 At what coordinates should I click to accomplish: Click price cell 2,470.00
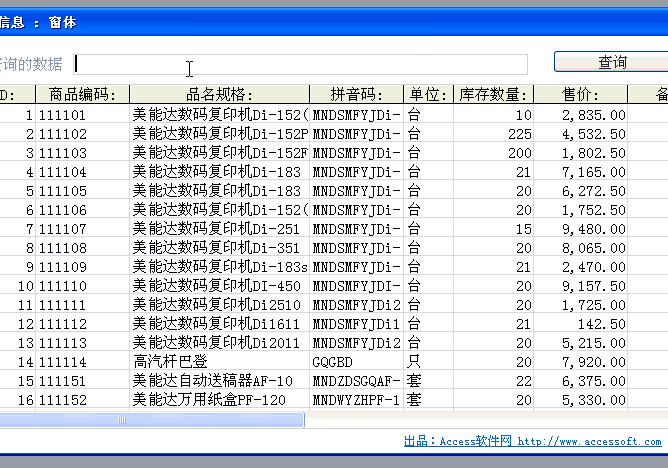[x=581, y=267]
